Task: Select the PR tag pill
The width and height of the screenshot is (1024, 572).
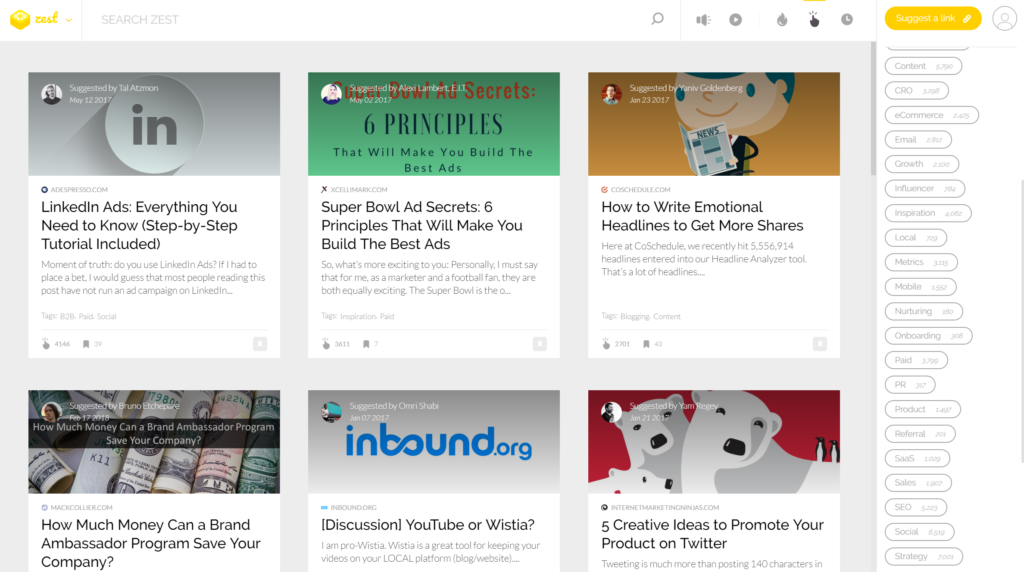Action: tap(910, 385)
